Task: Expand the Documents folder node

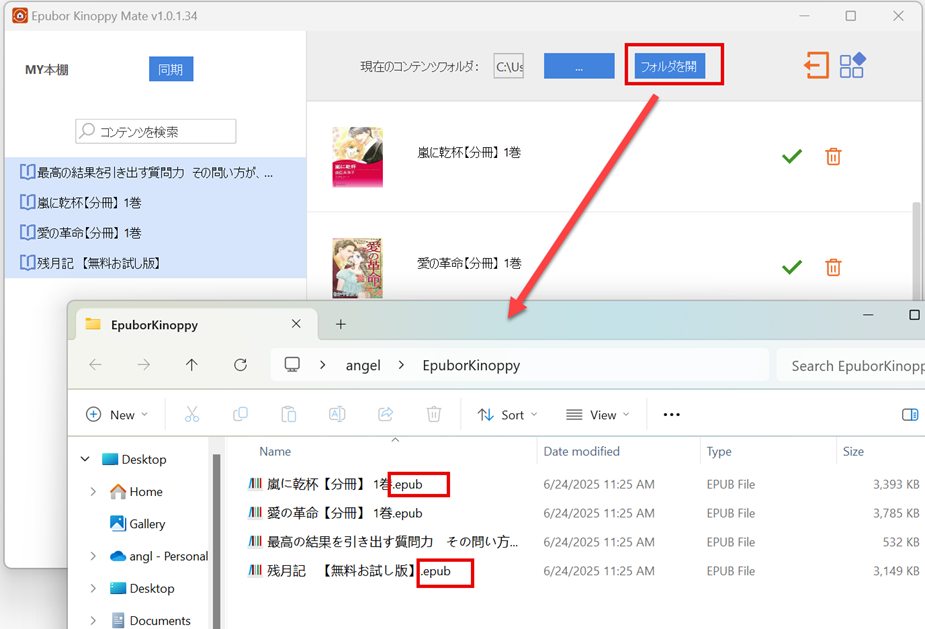Action: tap(93, 620)
